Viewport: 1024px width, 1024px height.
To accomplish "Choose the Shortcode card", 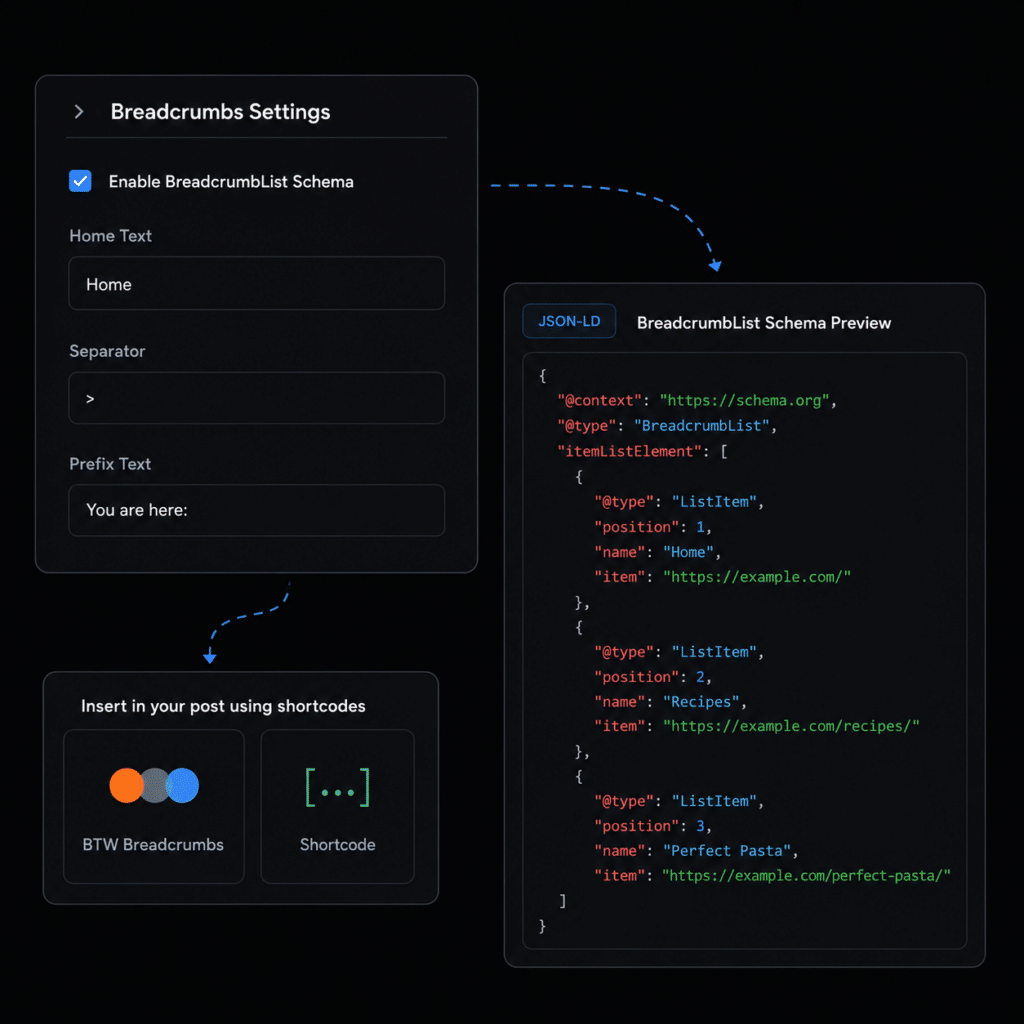I will pyautogui.click(x=338, y=807).
